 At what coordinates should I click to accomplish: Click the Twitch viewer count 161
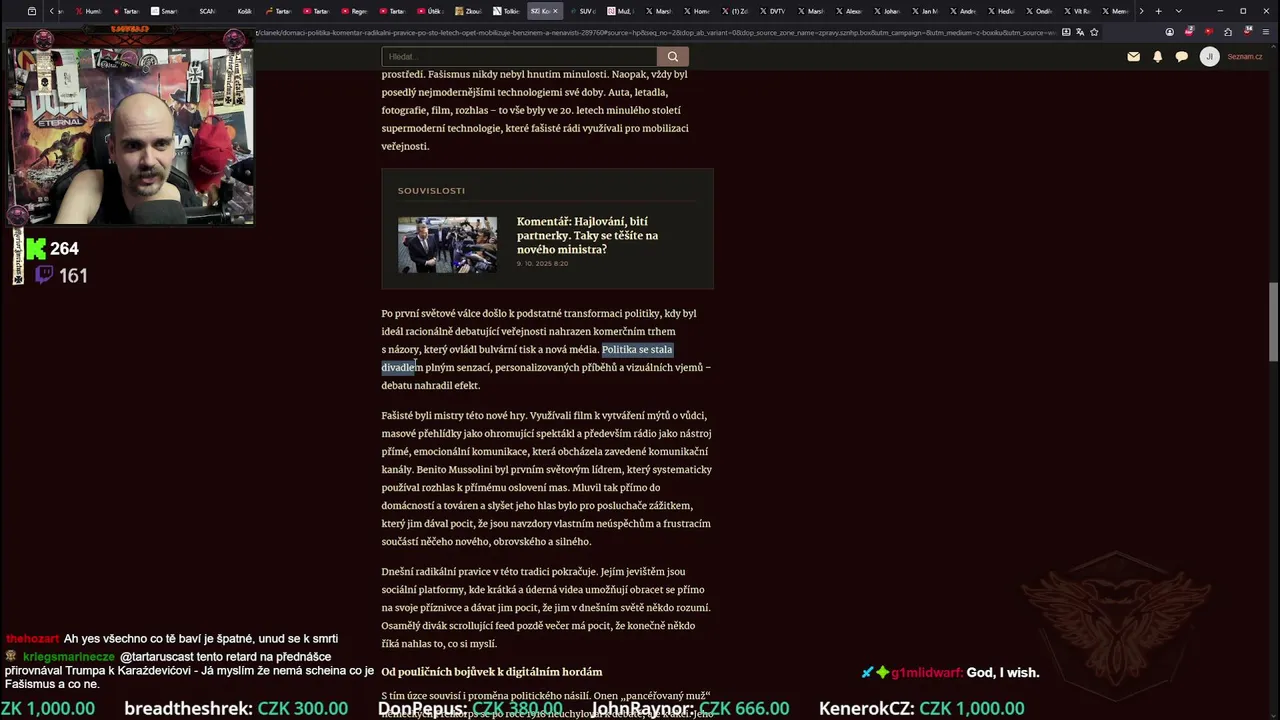point(73,275)
